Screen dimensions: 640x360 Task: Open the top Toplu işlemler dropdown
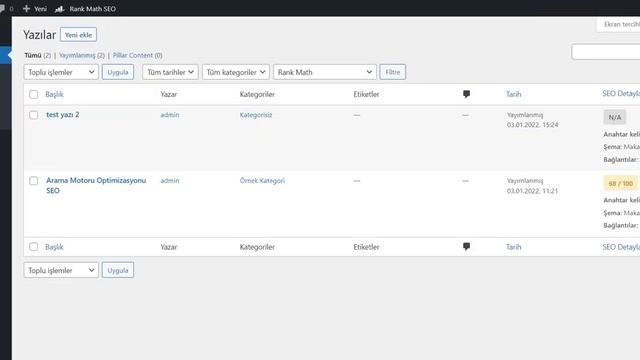coord(61,72)
